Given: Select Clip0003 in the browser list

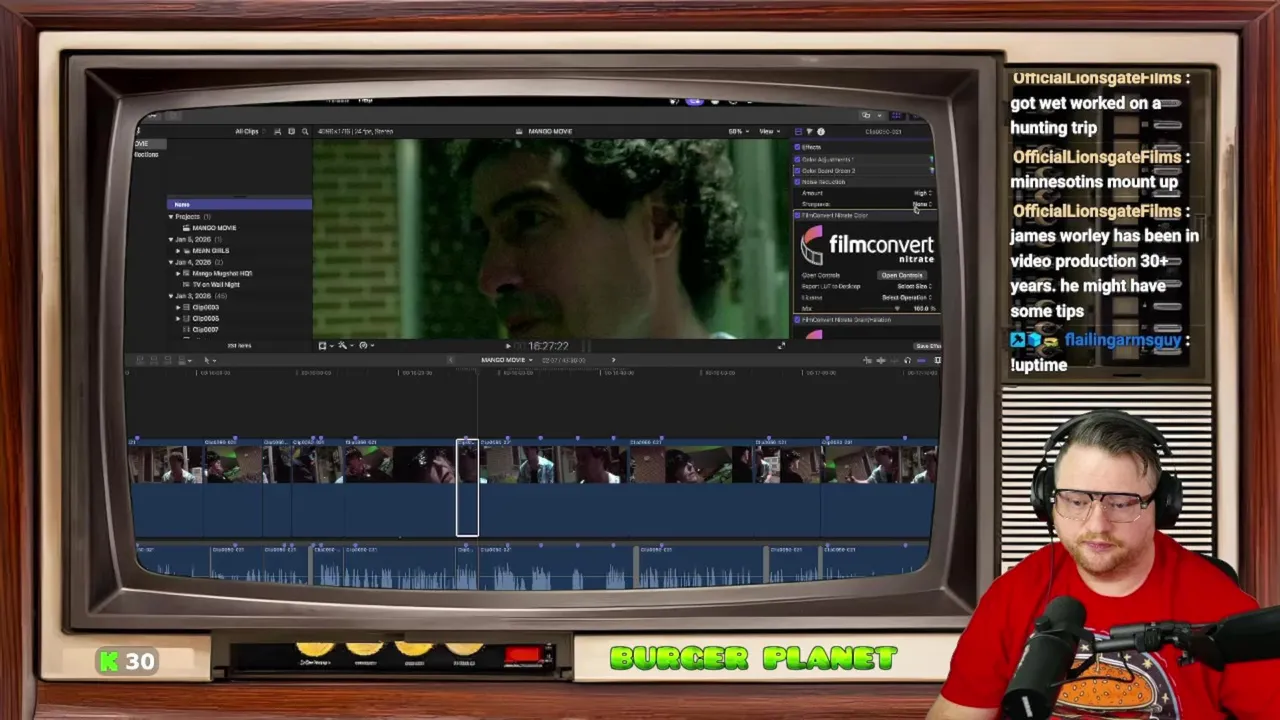Looking at the screenshot, I should point(204,307).
